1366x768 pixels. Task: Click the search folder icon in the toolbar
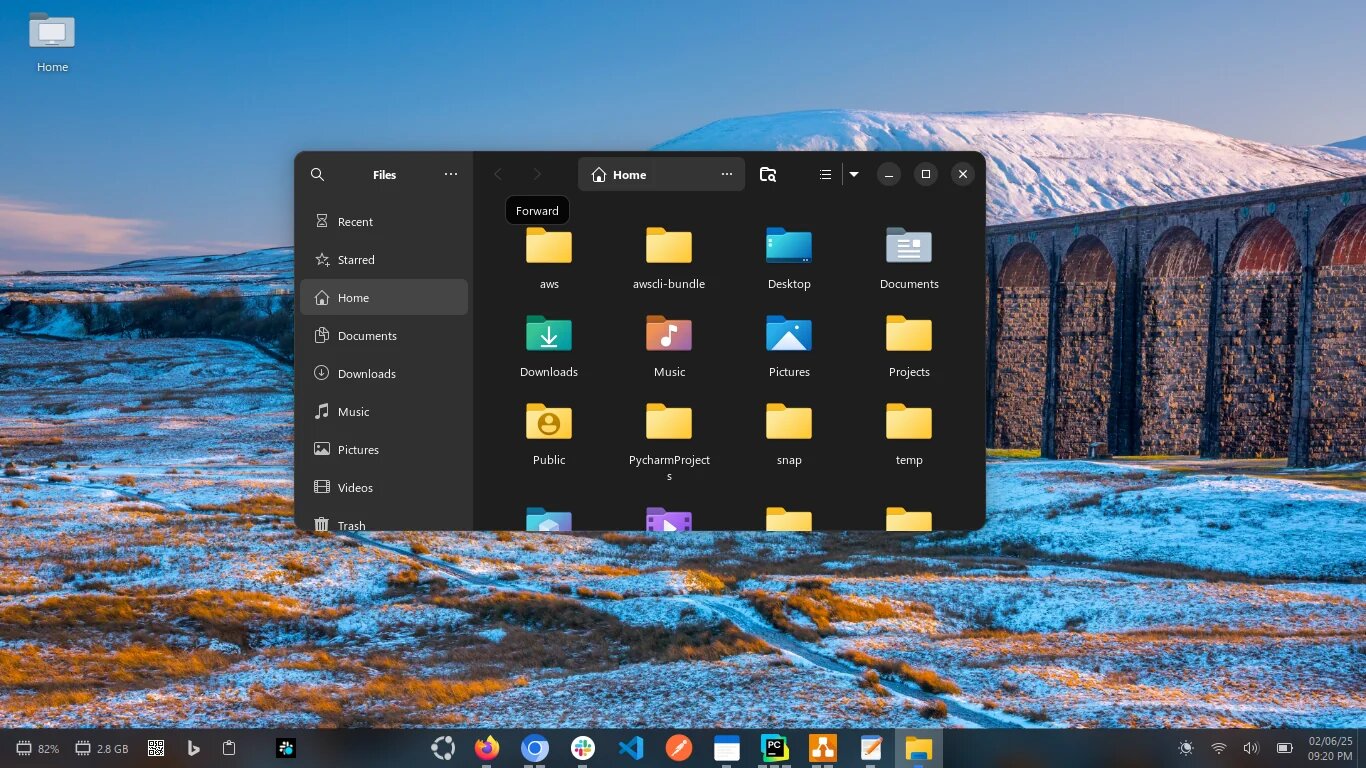pos(768,174)
